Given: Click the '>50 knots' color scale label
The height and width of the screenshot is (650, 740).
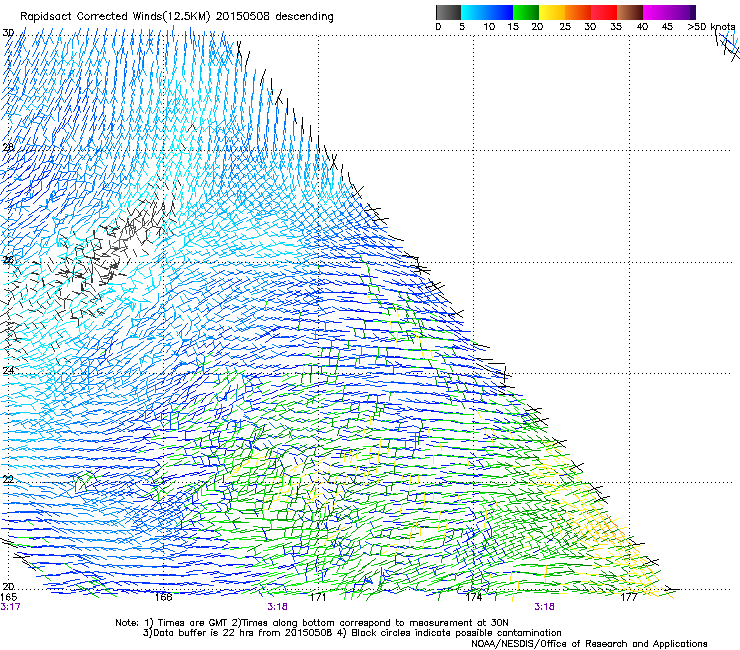Looking at the screenshot, I should tap(711, 27).
